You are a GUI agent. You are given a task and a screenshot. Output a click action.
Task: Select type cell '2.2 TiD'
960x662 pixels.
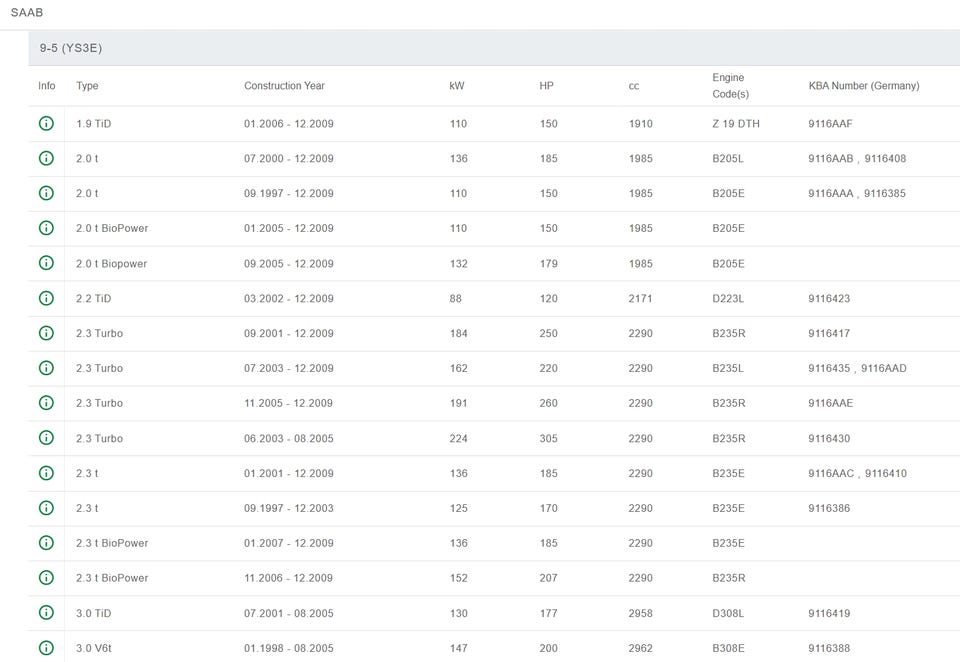pos(94,299)
